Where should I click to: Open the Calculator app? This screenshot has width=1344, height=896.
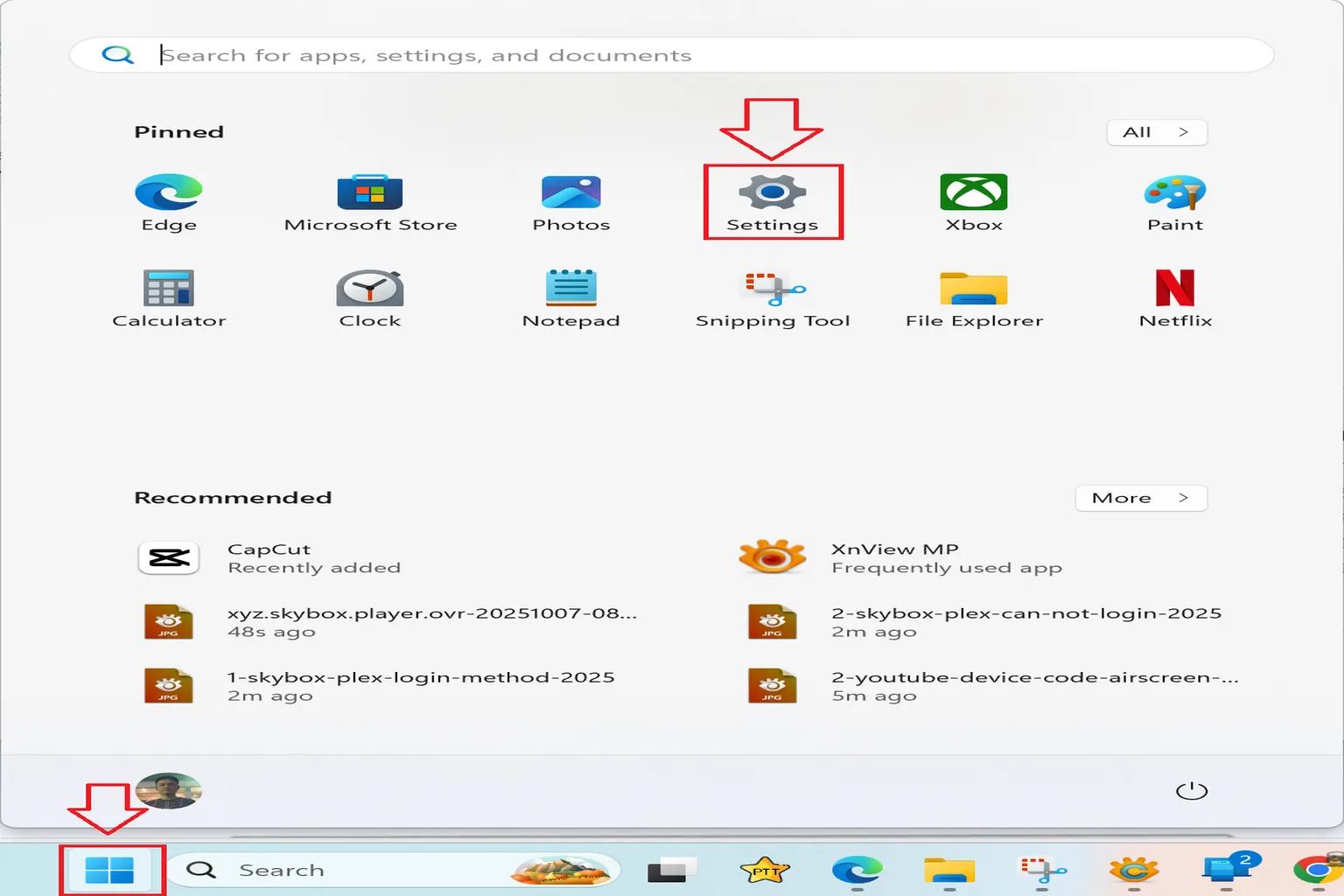(169, 298)
